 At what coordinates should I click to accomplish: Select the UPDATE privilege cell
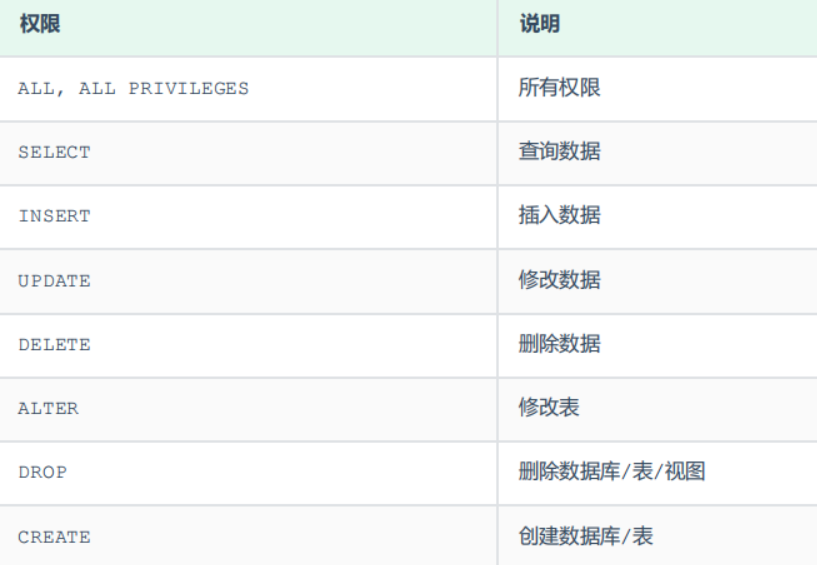(x=54, y=281)
